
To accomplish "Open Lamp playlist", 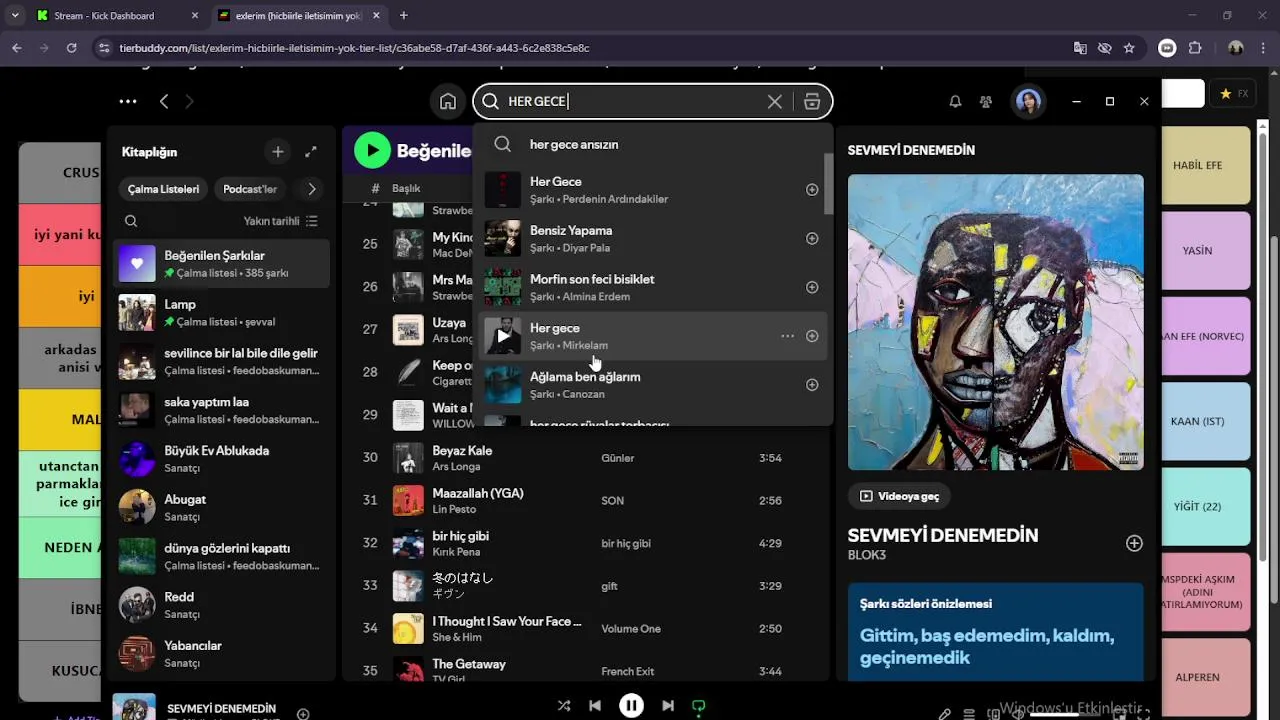I will [x=221, y=312].
